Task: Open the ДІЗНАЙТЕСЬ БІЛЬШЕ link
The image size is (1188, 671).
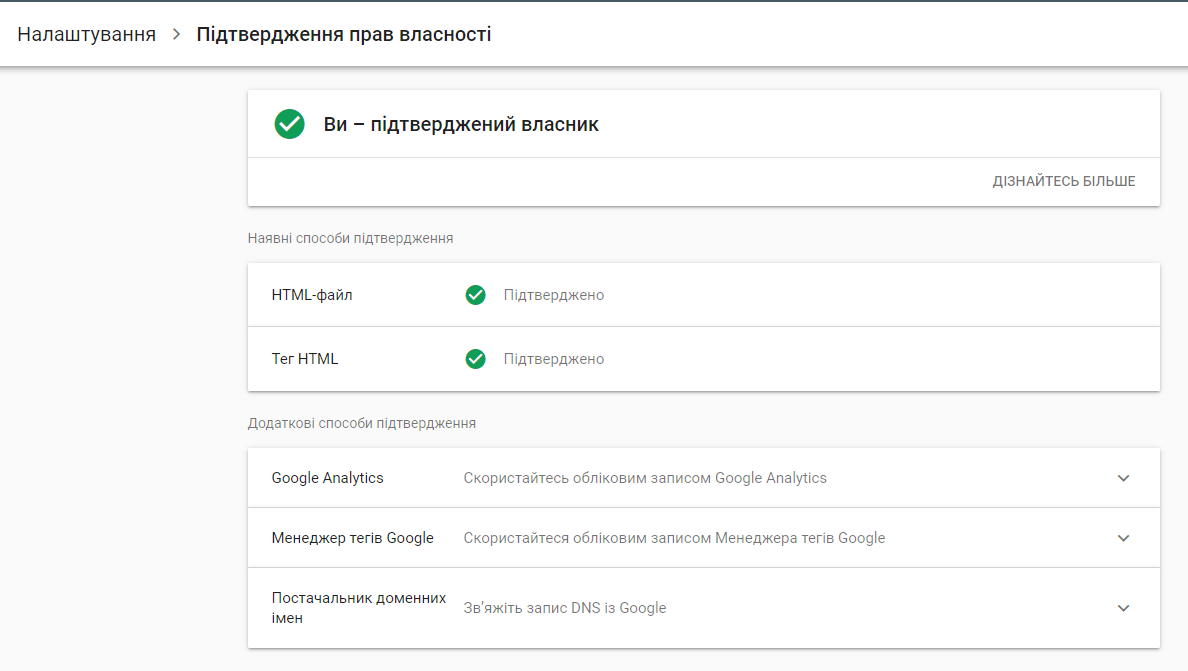Action: (1064, 181)
